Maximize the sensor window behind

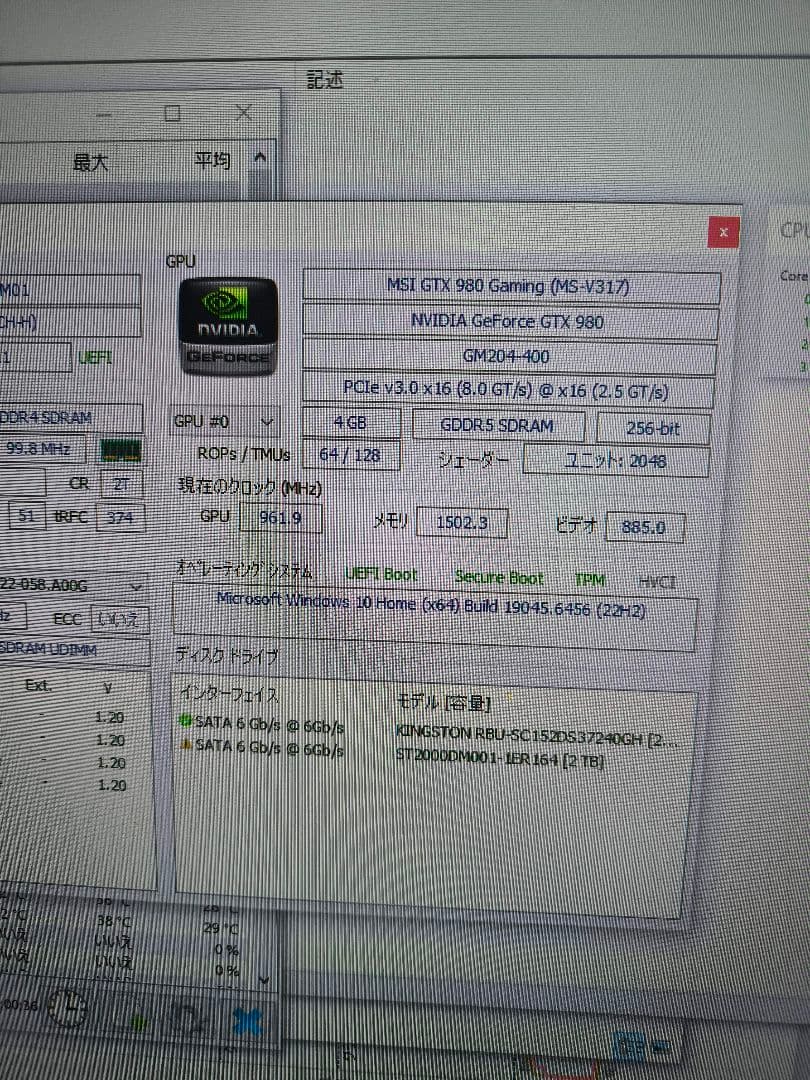pyautogui.click(x=173, y=114)
